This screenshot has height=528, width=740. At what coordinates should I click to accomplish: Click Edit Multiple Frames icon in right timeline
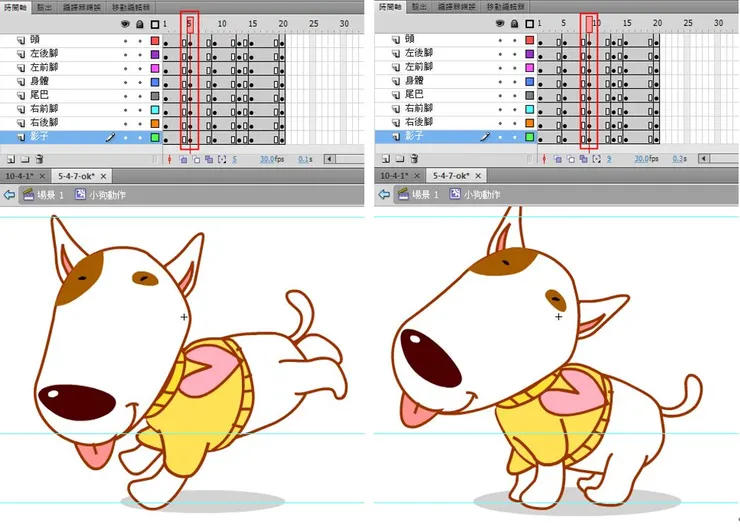584,159
